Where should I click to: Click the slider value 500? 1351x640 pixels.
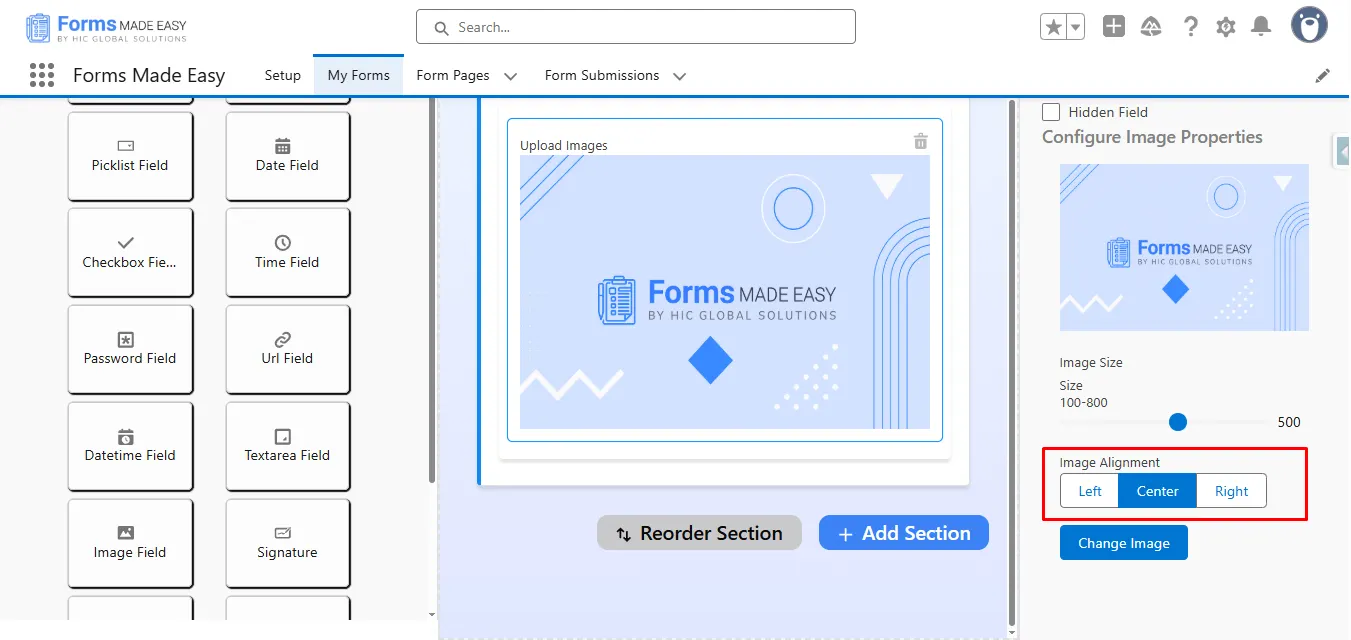click(x=1289, y=422)
